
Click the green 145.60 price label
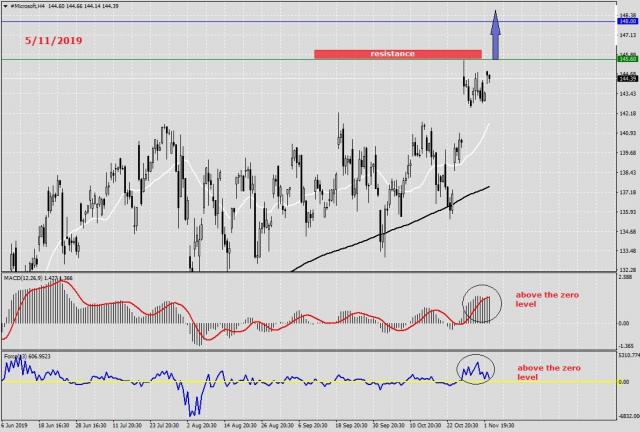coord(627,59)
